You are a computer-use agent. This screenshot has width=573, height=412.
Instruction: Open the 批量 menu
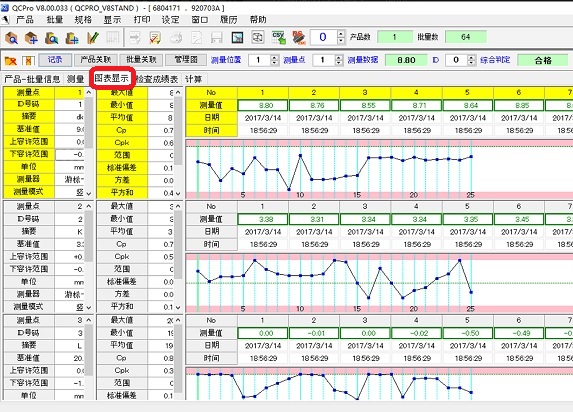tap(55, 20)
